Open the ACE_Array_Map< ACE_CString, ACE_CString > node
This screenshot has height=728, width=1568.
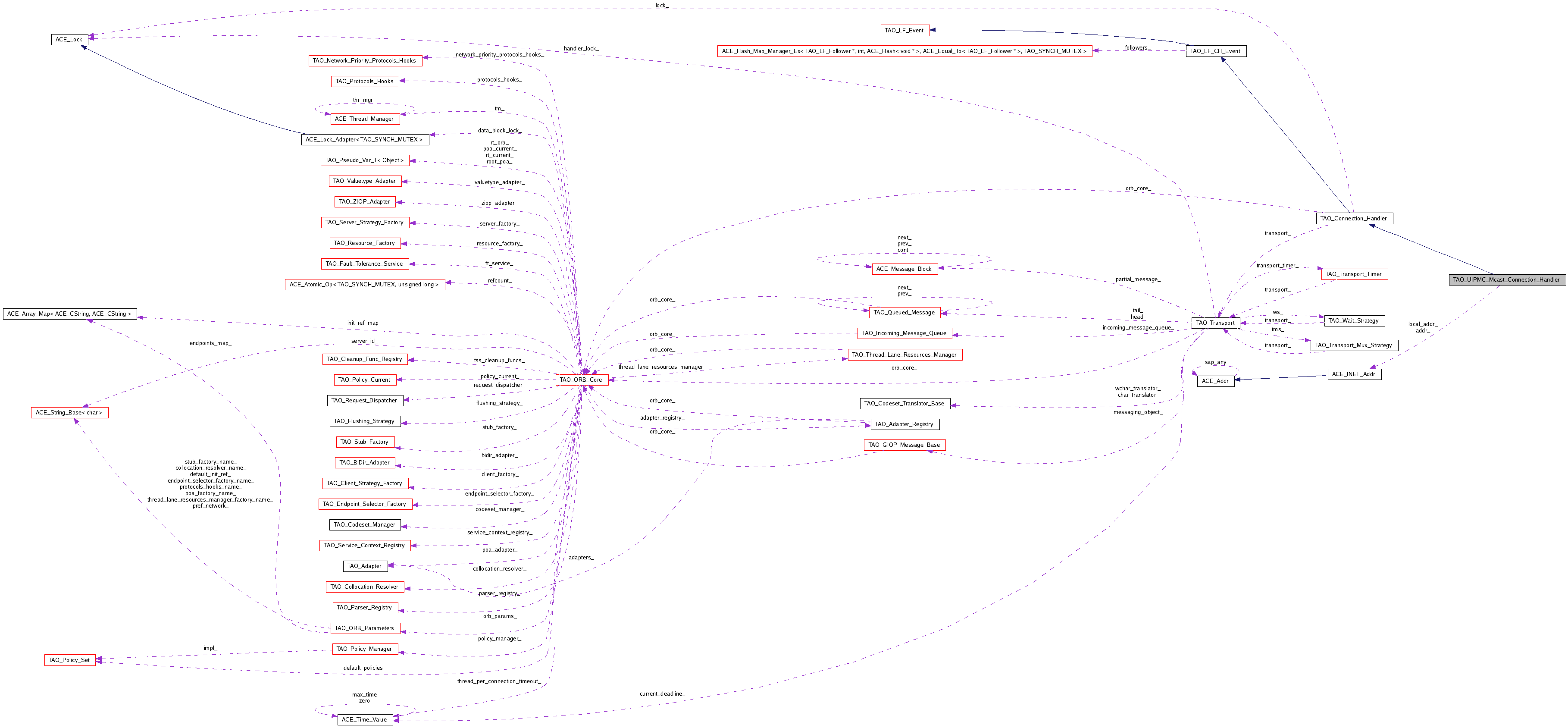coord(69,314)
